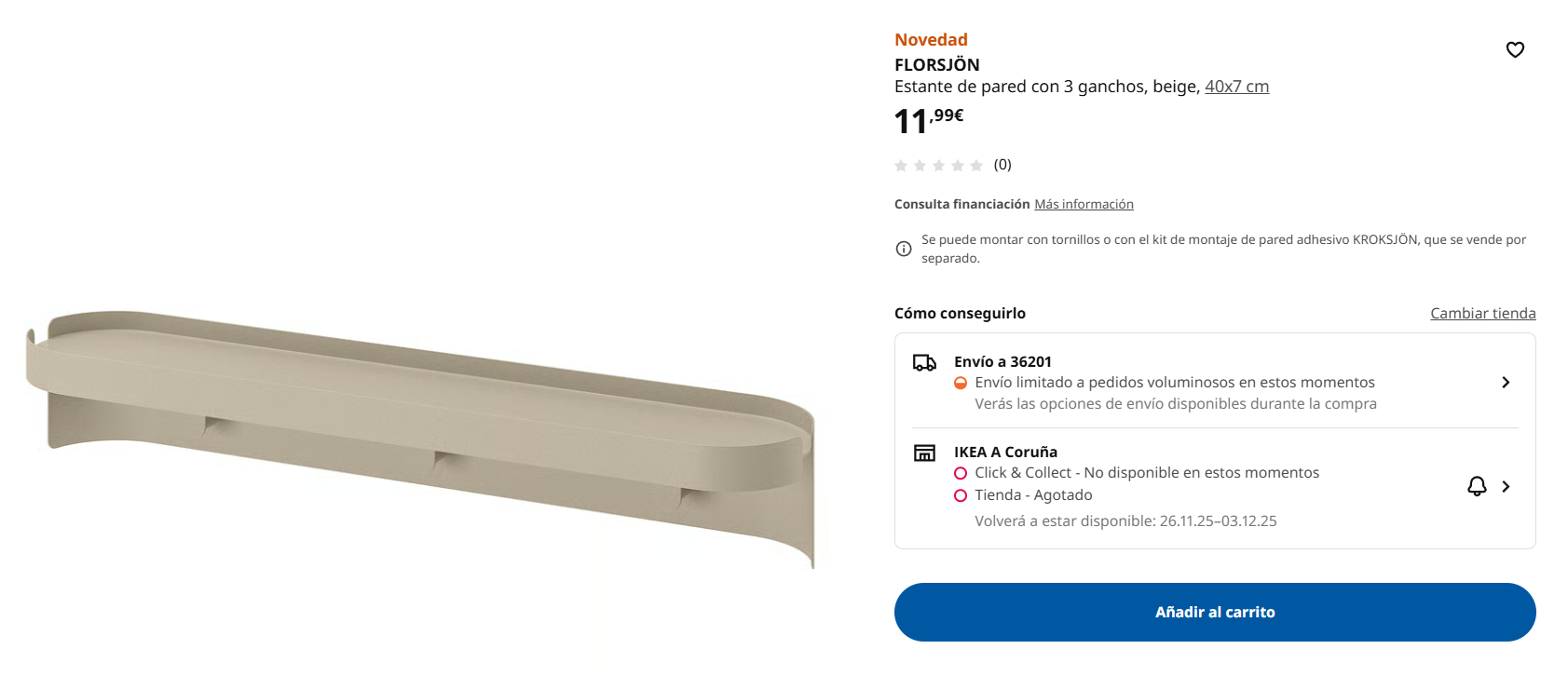Viewport: 1568px width, 676px height.
Task: Select the IKEA A Coruña store heading
Action: click(1005, 452)
